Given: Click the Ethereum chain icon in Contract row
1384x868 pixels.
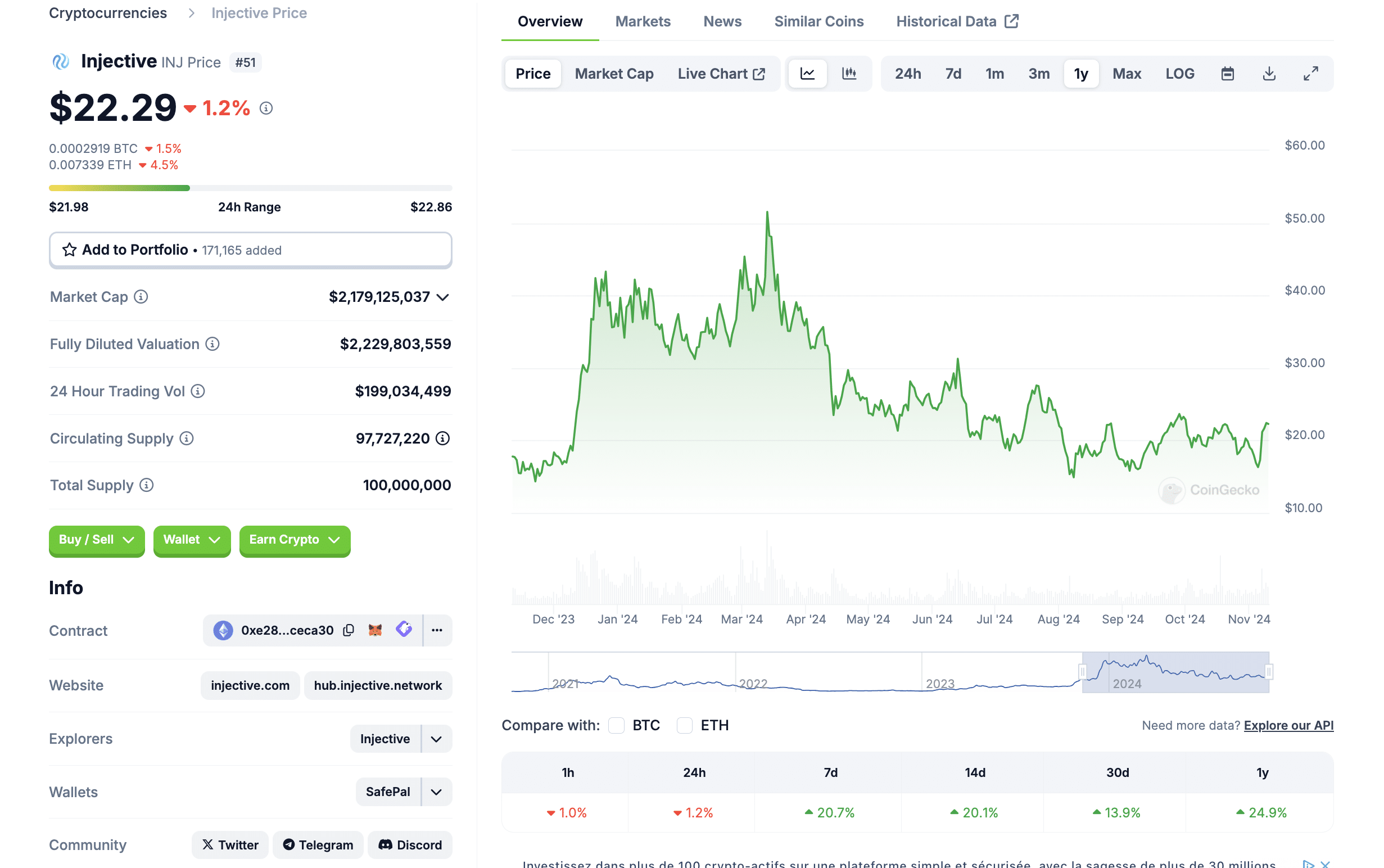Looking at the screenshot, I should coord(223,630).
